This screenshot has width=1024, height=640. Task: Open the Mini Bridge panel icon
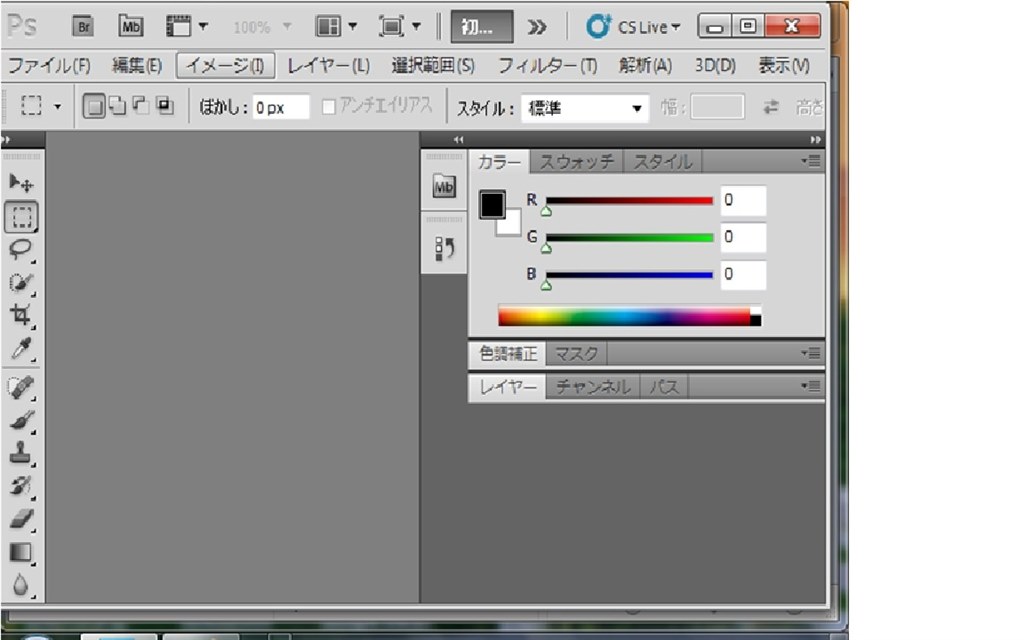pyautogui.click(x=444, y=186)
